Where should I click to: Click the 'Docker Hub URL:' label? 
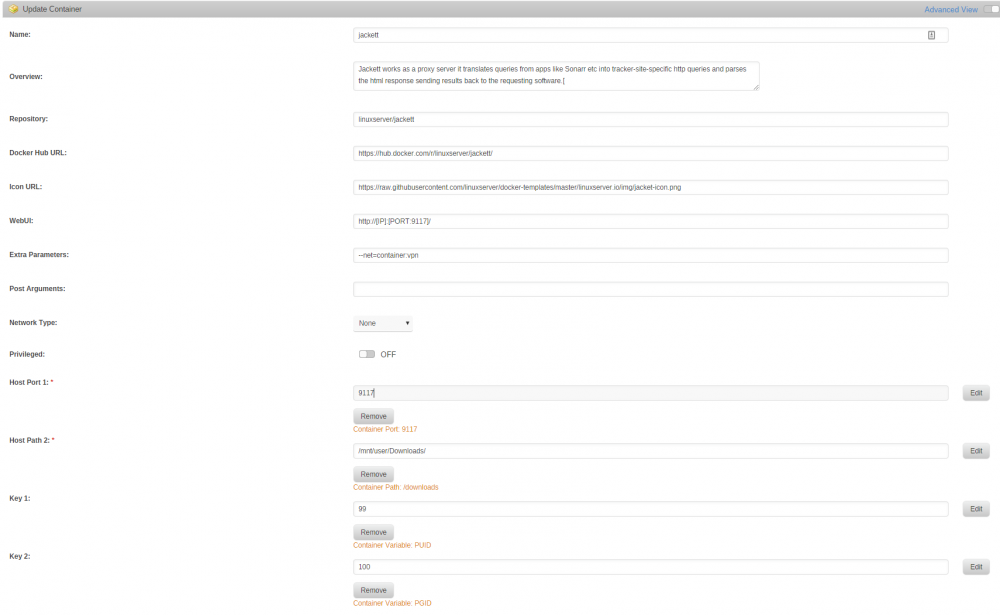click(38, 152)
